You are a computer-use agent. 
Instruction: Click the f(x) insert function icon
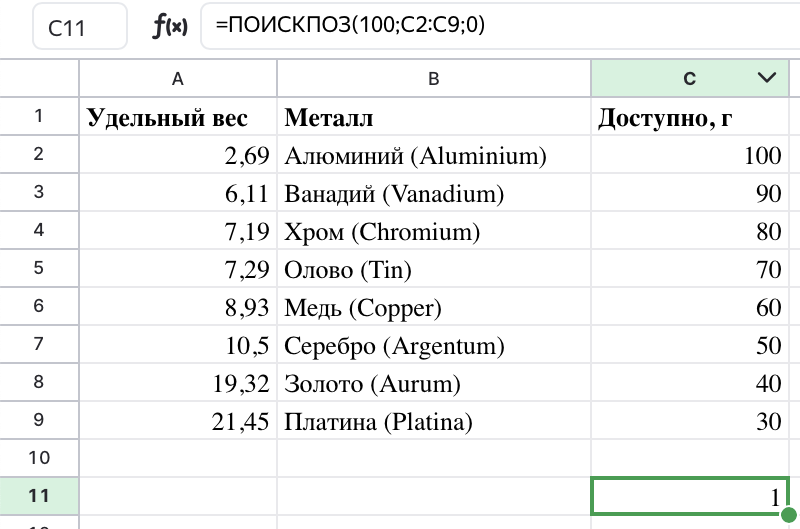coord(170,26)
